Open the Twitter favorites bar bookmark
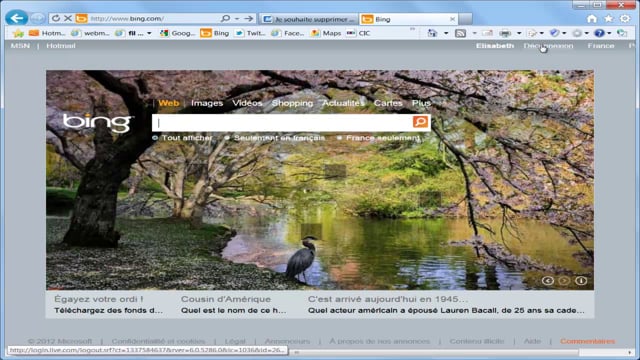This screenshot has height=360, width=640. pyautogui.click(x=251, y=33)
